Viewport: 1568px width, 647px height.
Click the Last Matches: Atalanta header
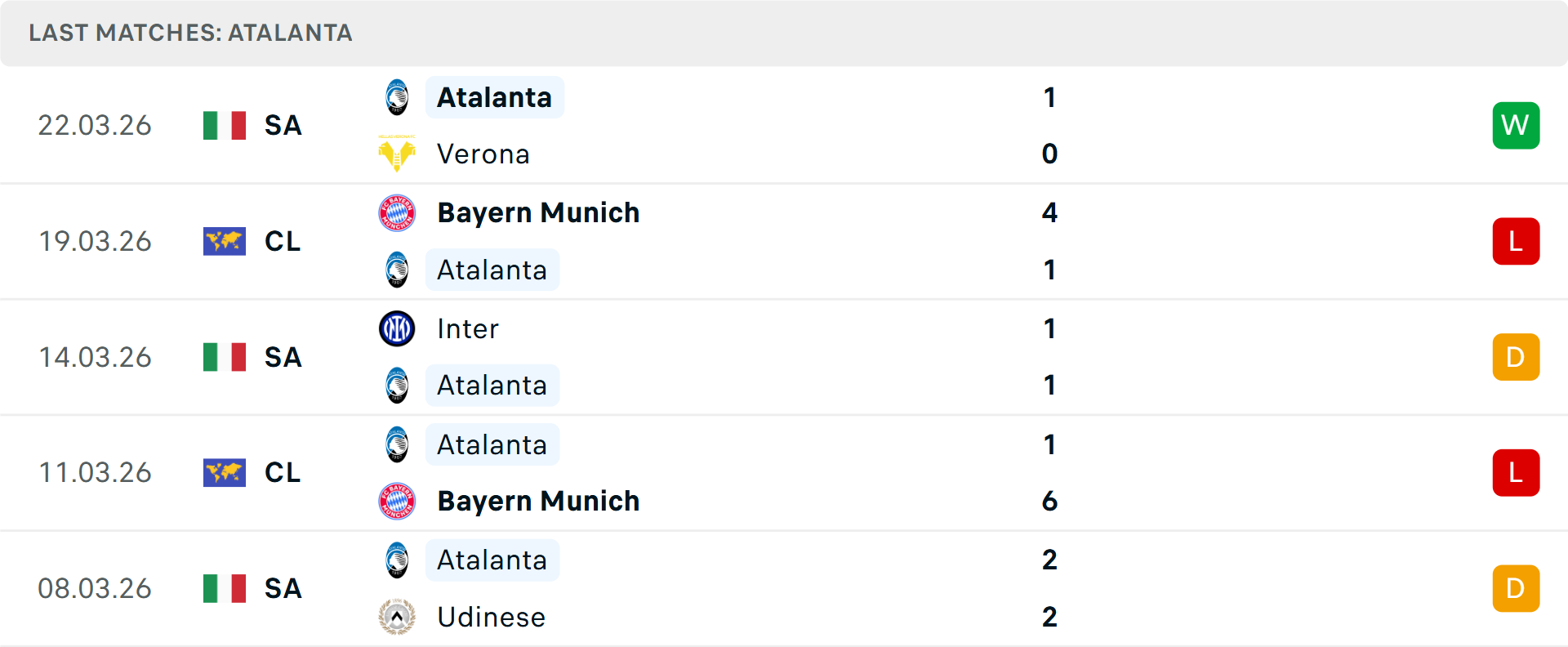(x=190, y=33)
